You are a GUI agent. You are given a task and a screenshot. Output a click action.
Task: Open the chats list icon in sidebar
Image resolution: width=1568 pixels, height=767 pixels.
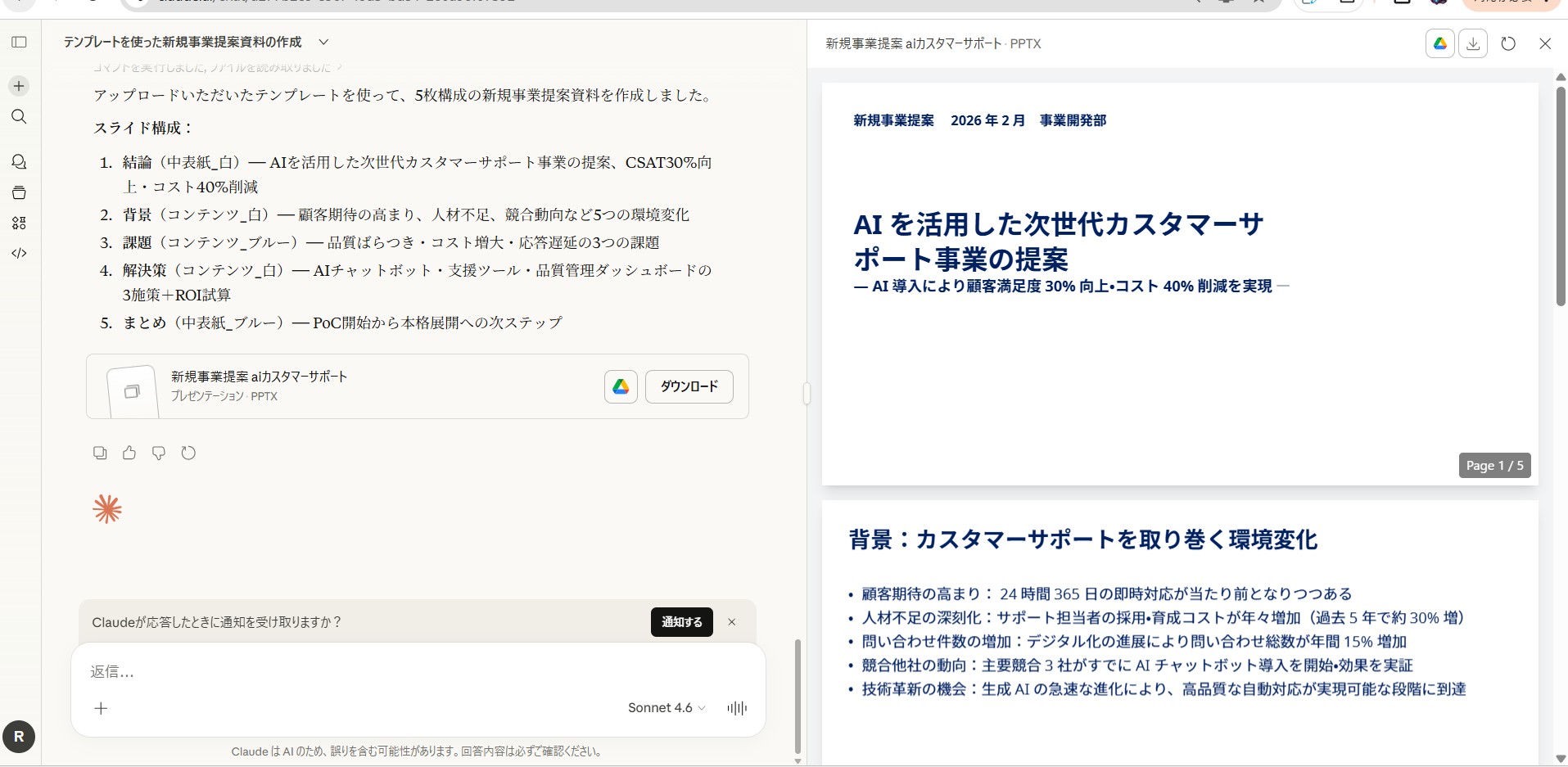19,162
